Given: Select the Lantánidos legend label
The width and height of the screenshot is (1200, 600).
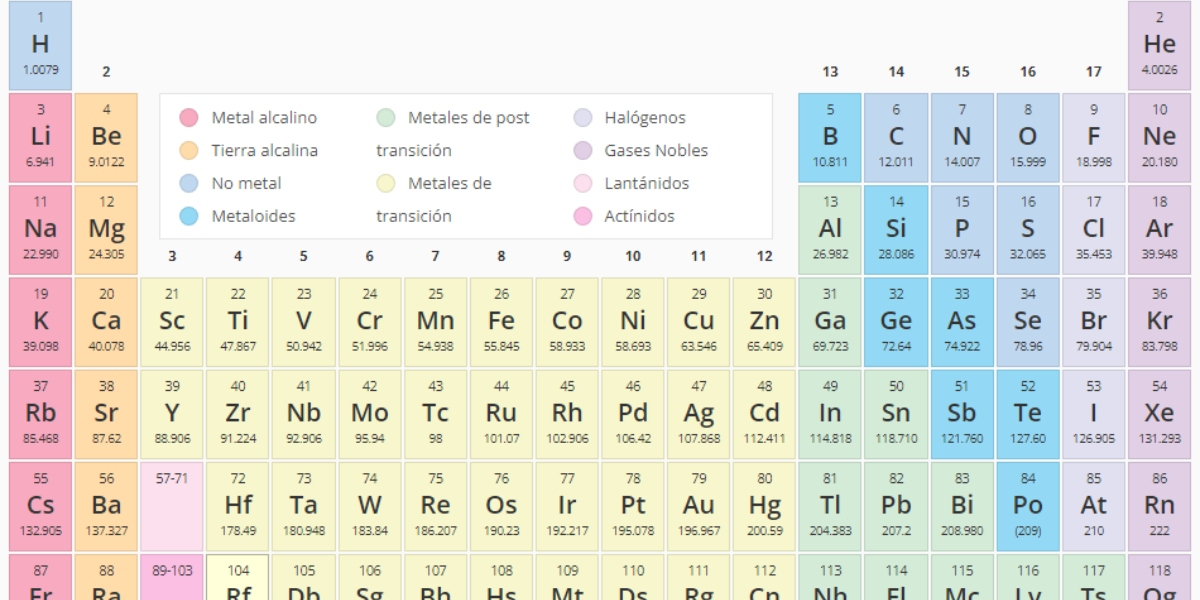Looking at the screenshot, I should [x=646, y=184].
